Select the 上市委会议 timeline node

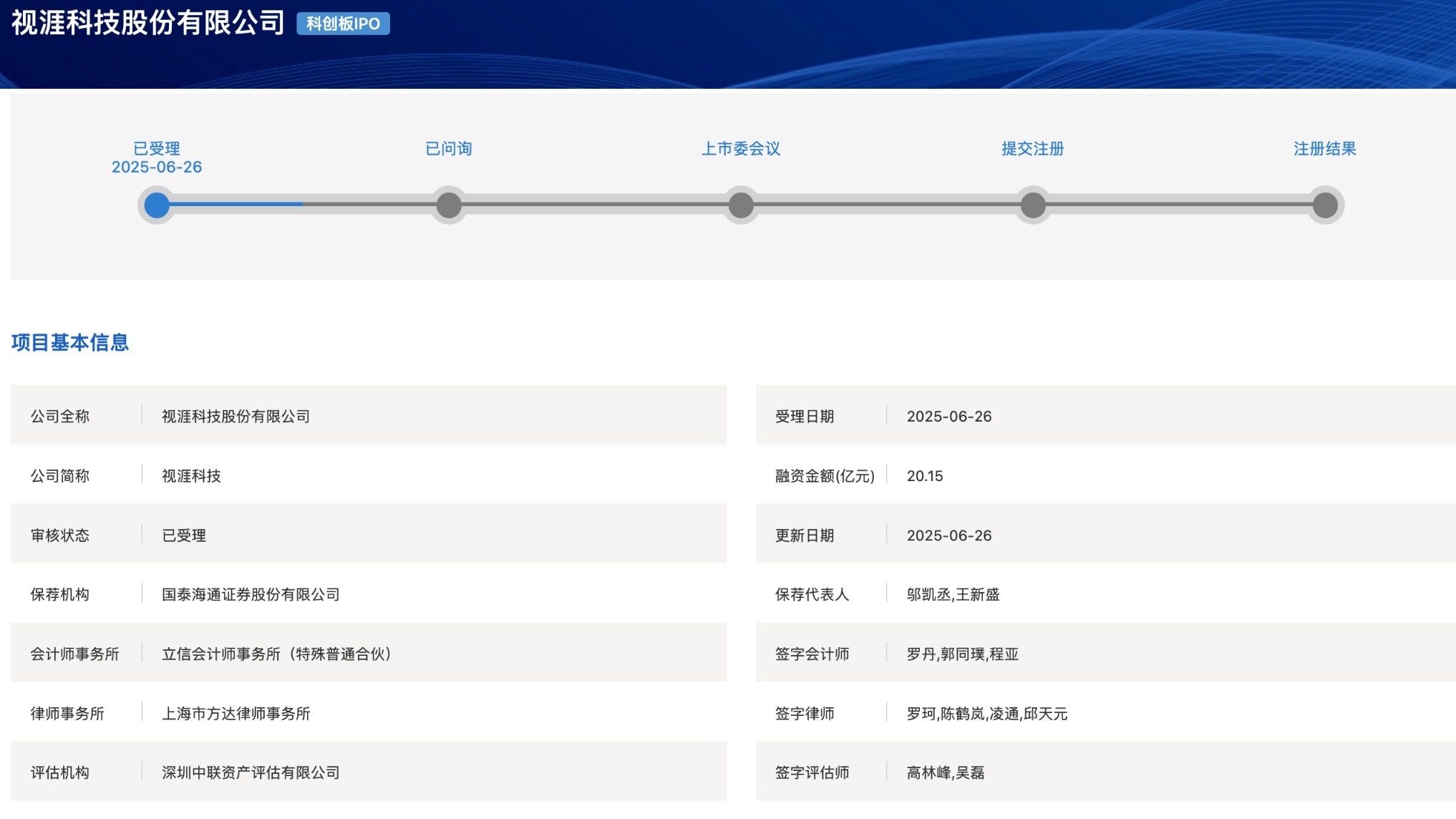741,205
